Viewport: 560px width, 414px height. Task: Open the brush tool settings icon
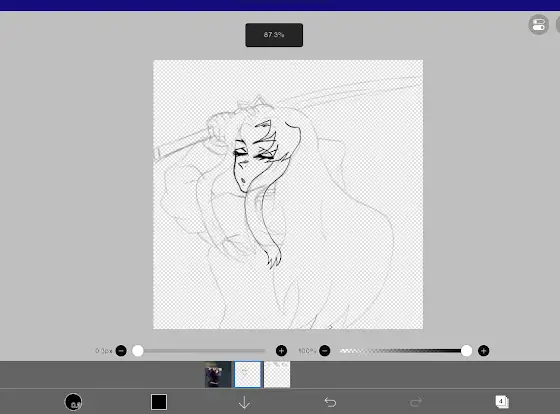[73, 402]
